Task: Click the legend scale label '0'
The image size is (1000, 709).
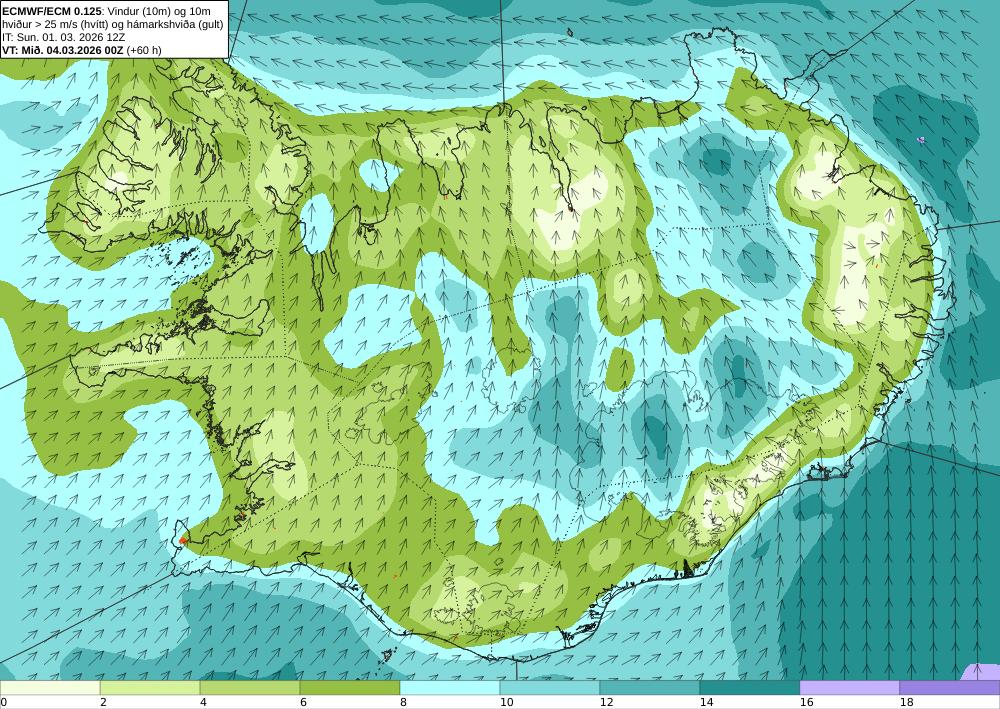Action: click(3, 703)
